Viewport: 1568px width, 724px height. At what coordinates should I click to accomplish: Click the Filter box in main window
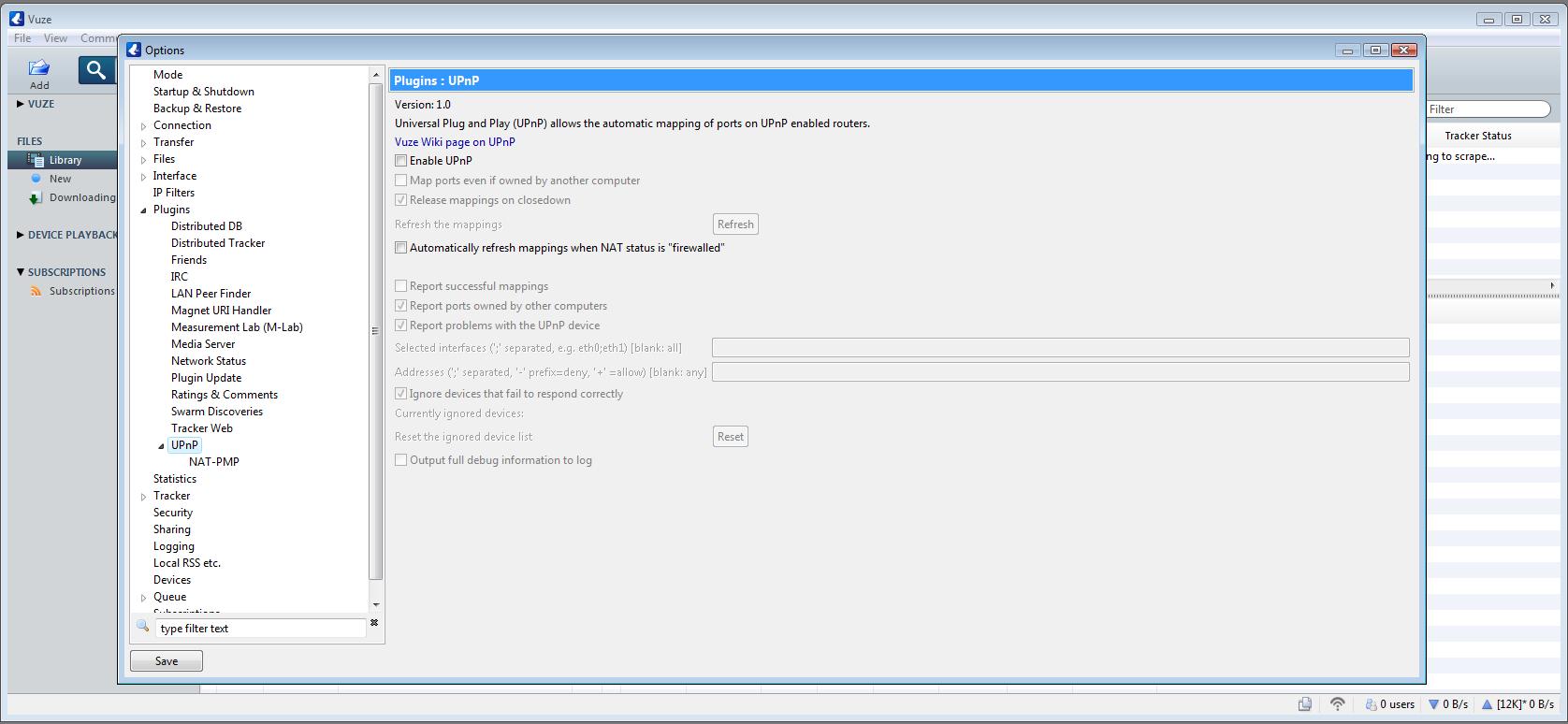[x=1488, y=109]
